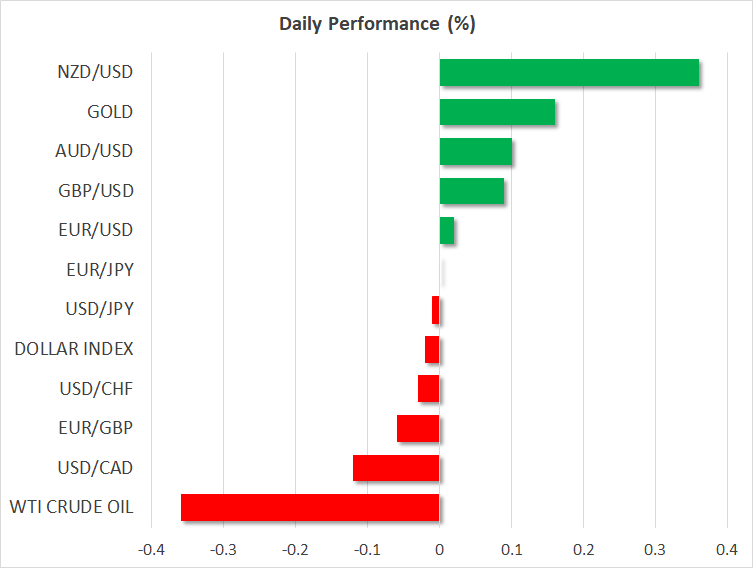753x568 pixels.
Task: Click the 0 axis tick label
Action: point(439,550)
